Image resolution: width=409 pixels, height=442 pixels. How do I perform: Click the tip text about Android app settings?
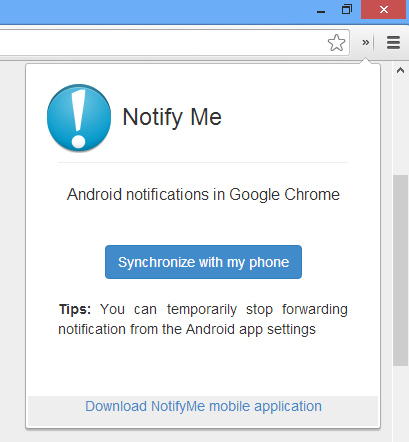pos(203,319)
